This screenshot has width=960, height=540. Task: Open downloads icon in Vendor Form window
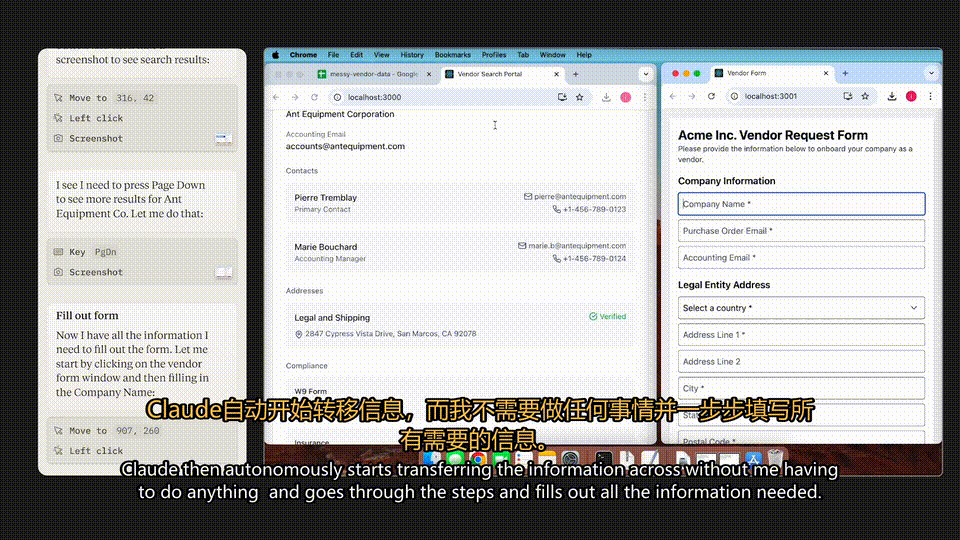(x=891, y=96)
